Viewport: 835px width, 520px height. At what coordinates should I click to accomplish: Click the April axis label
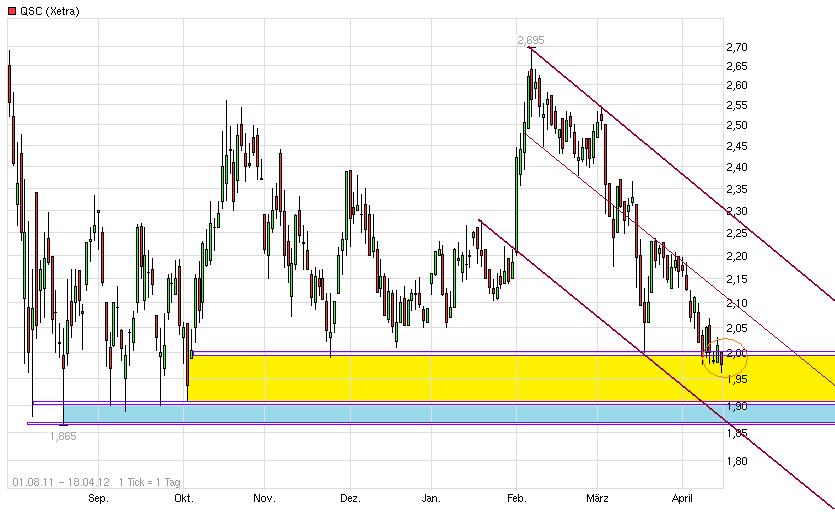coord(682,499)
